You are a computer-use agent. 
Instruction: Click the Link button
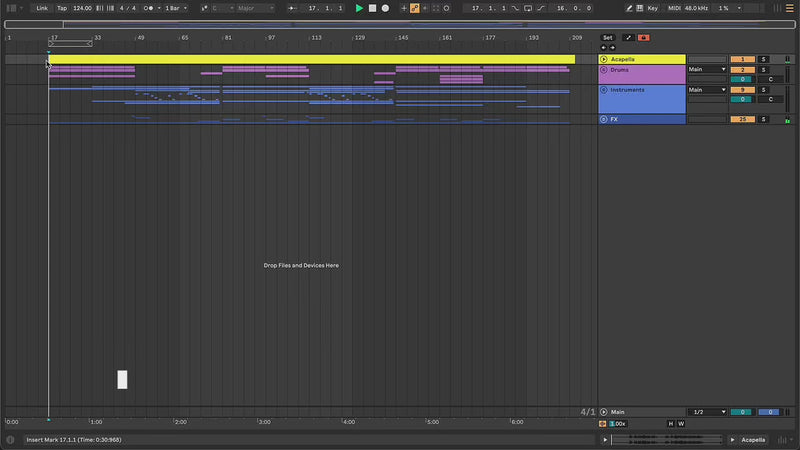(x=42, y=8)
